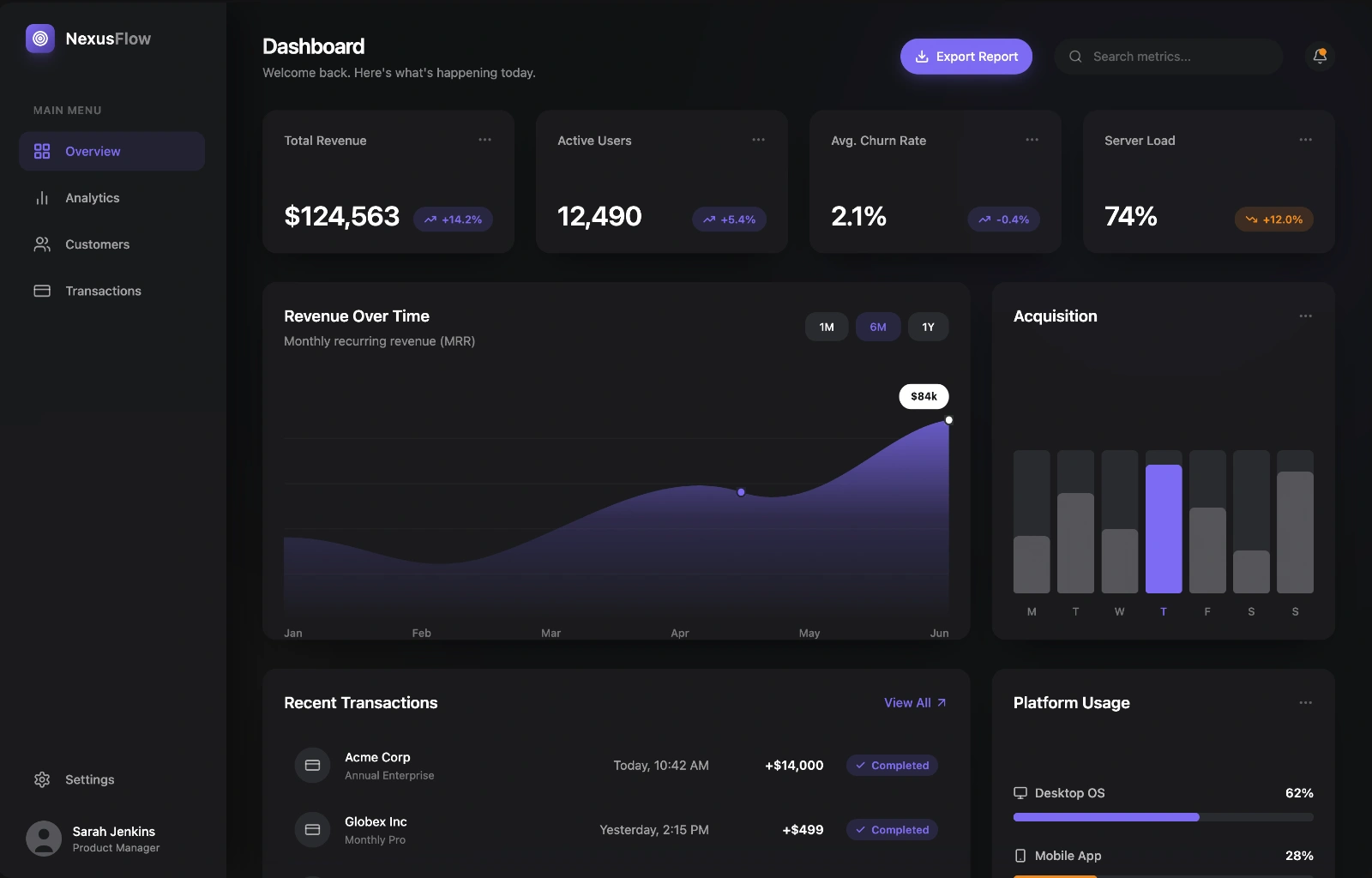Image resolution: width=1372 pixels, height=878 pixels.
Task: Click the Acme Corp transaction card icon
Action: [x=312, y=765]
